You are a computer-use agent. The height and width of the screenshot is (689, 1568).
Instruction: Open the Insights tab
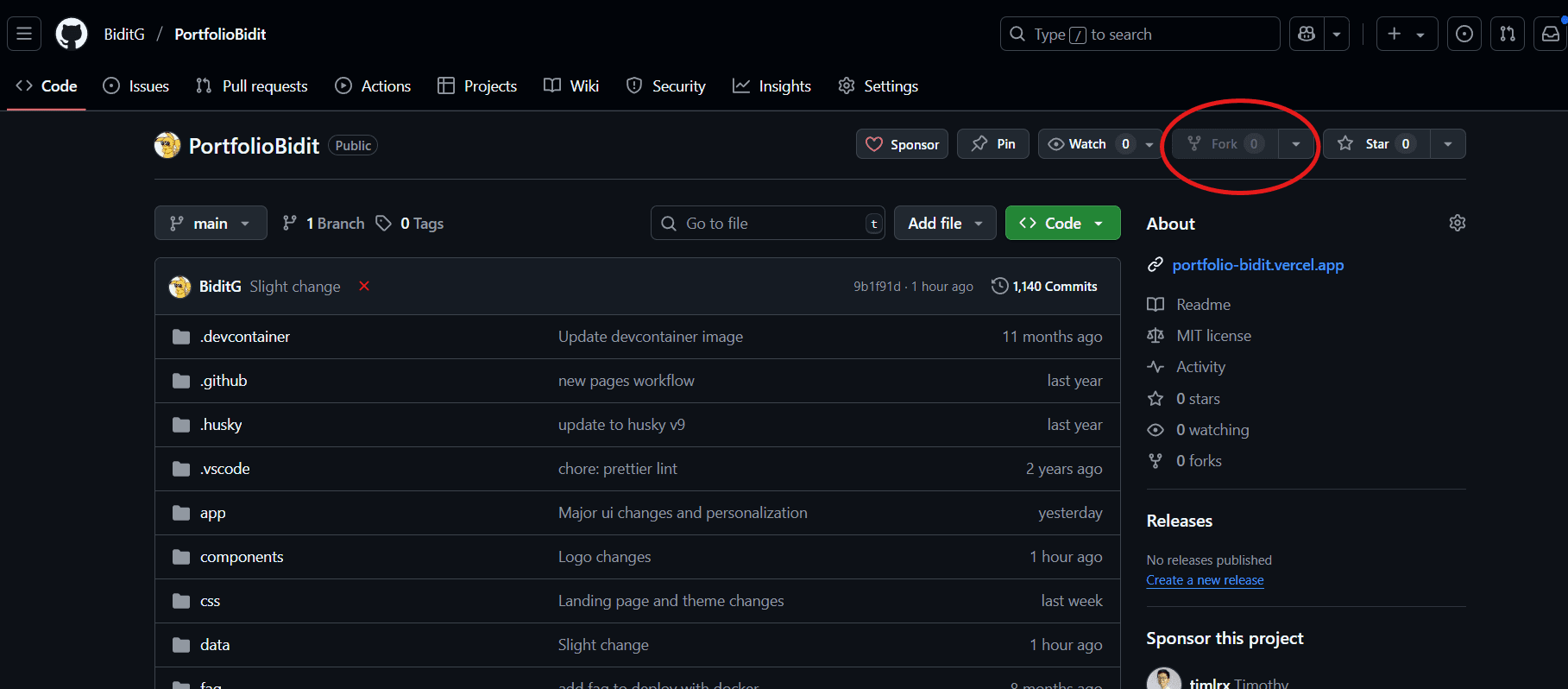coord(772,85)
